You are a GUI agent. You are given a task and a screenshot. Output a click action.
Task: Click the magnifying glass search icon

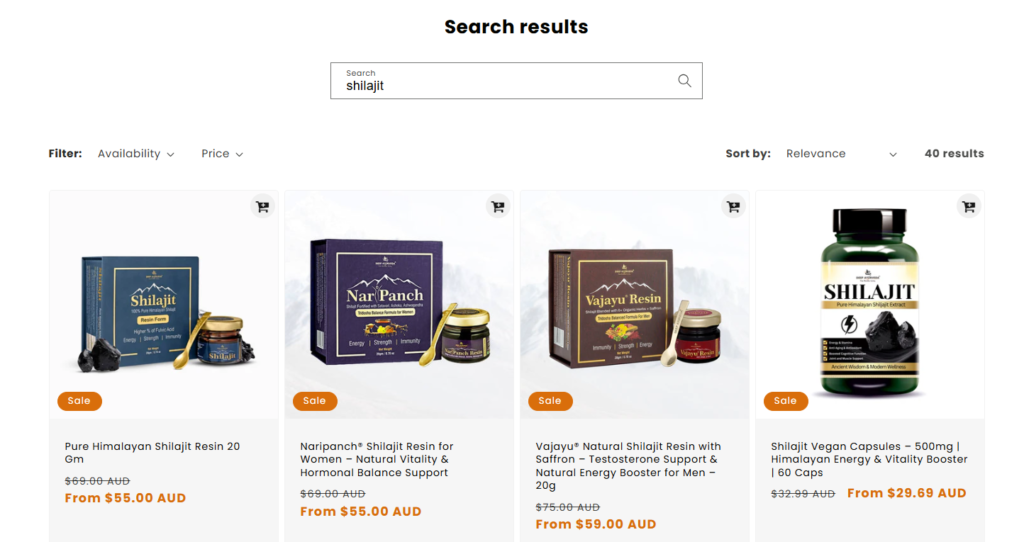coord(684,80)
